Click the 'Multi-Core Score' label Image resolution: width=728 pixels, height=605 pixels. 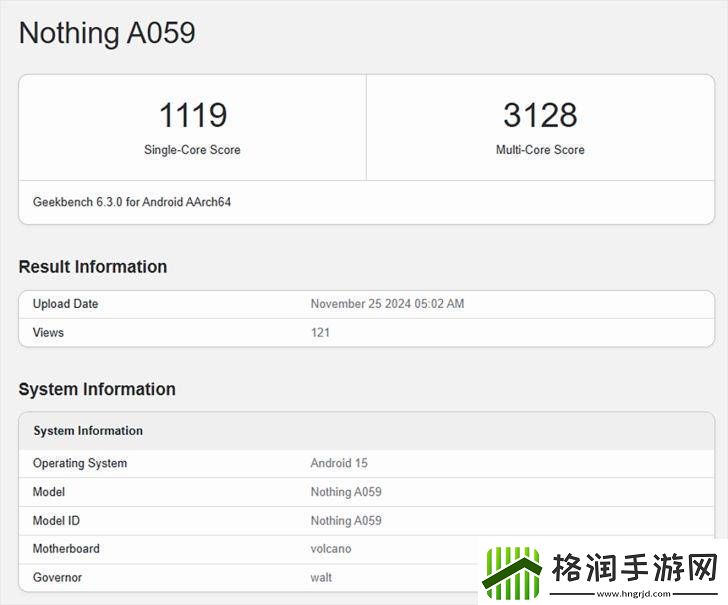click(540, 150)
